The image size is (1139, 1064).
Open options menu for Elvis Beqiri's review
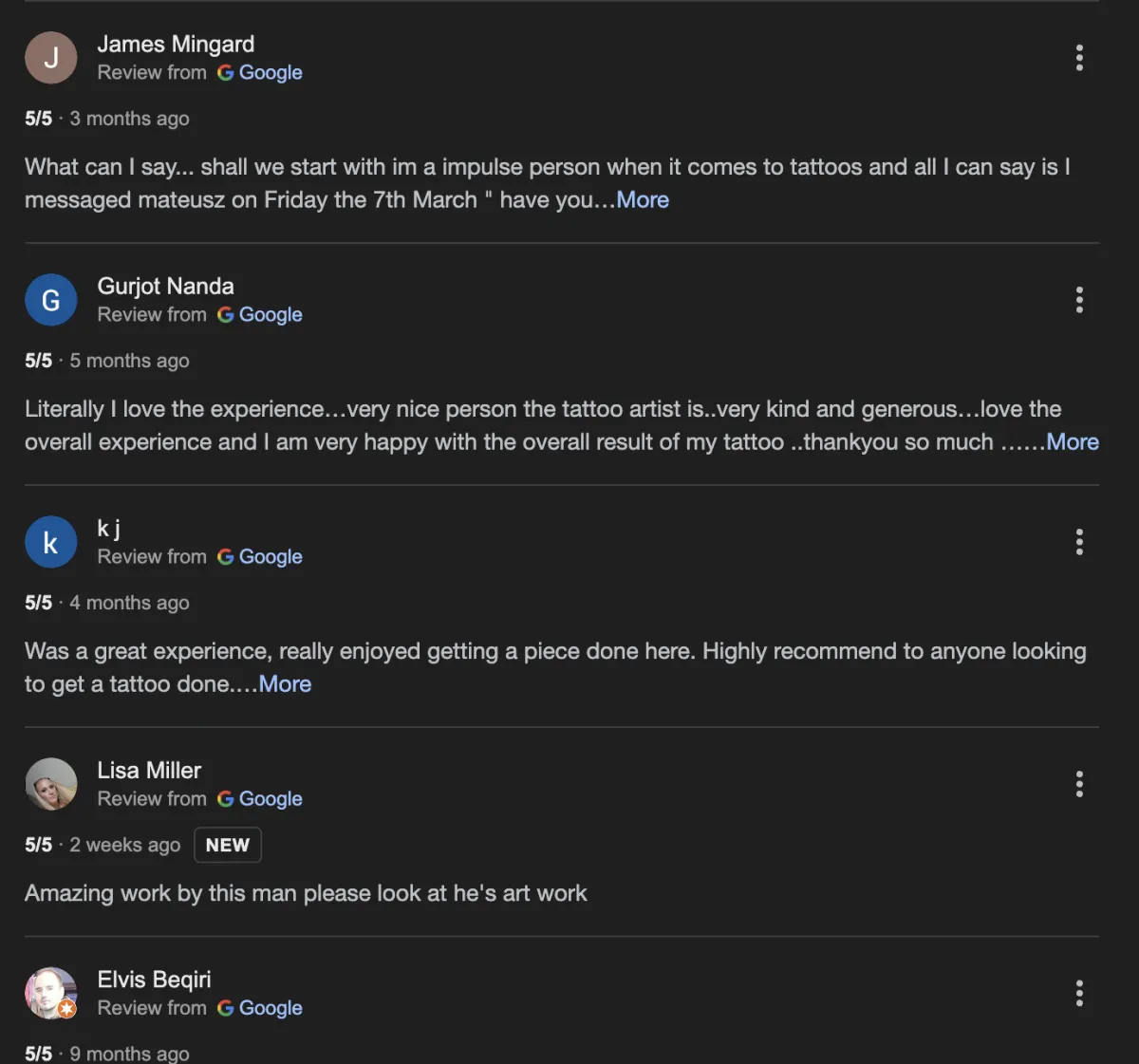coord(1079,993)
